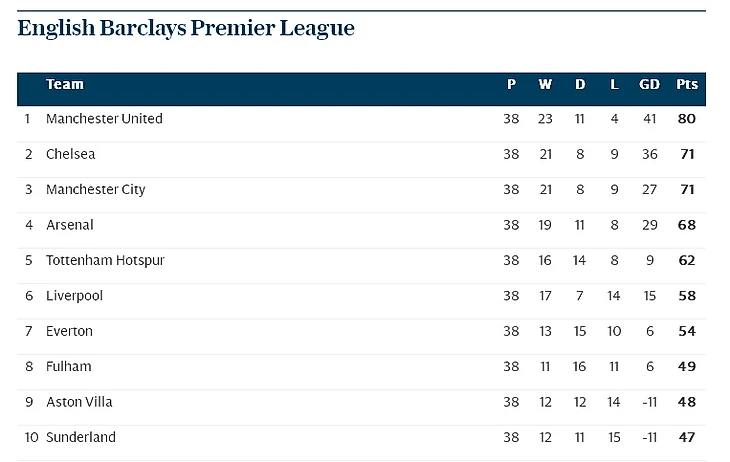Click the GD column header
This screenshot has width=730, height=462.
[x=649, y=85]
